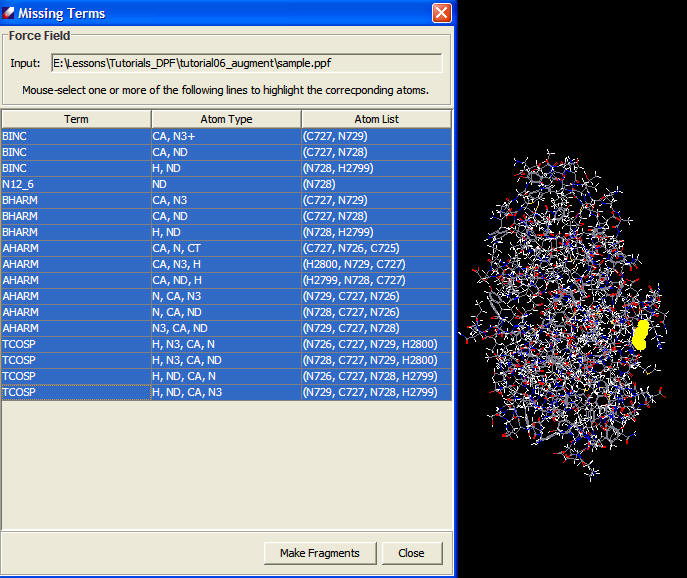This screenshot has height=578, width=687.
Task: Click the Make Fragments button
Action: tap(318, 553)
